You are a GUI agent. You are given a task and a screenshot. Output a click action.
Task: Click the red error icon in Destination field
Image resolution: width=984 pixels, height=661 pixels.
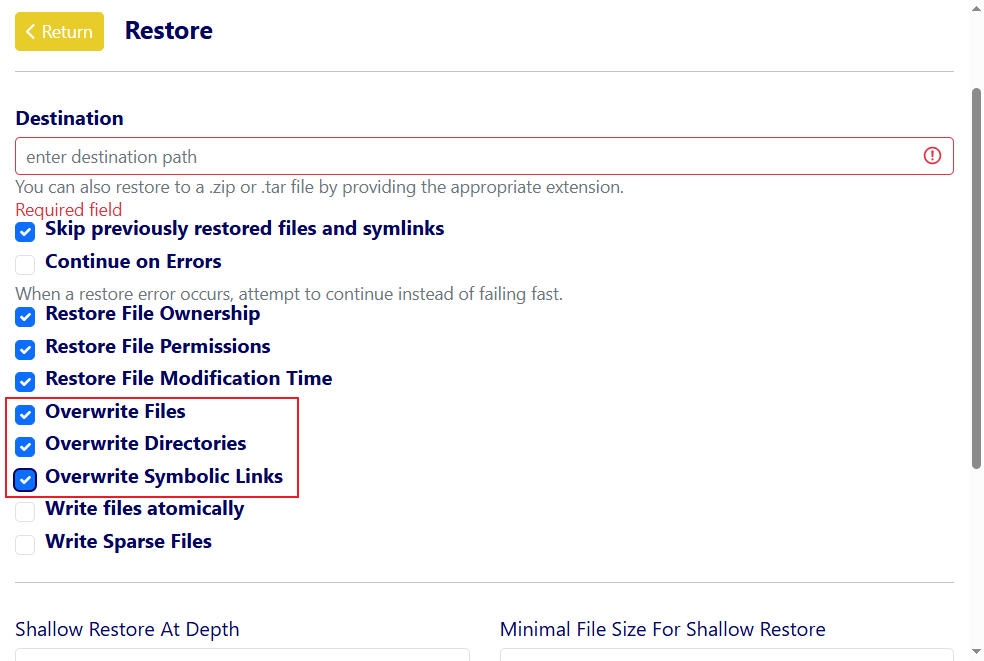(x=932, y=156)
